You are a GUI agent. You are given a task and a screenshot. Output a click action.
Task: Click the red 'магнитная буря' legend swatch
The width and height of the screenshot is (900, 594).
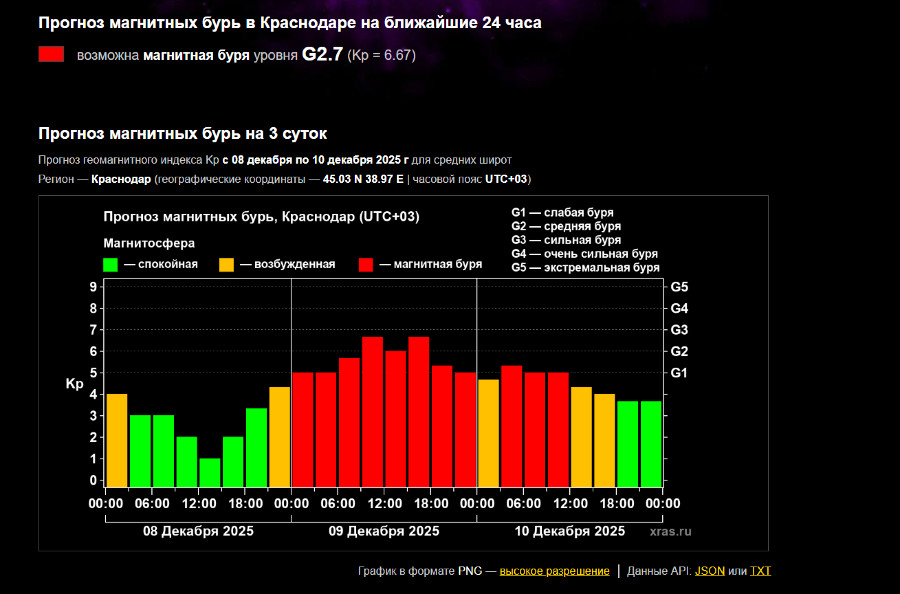(x=366, y=264)
